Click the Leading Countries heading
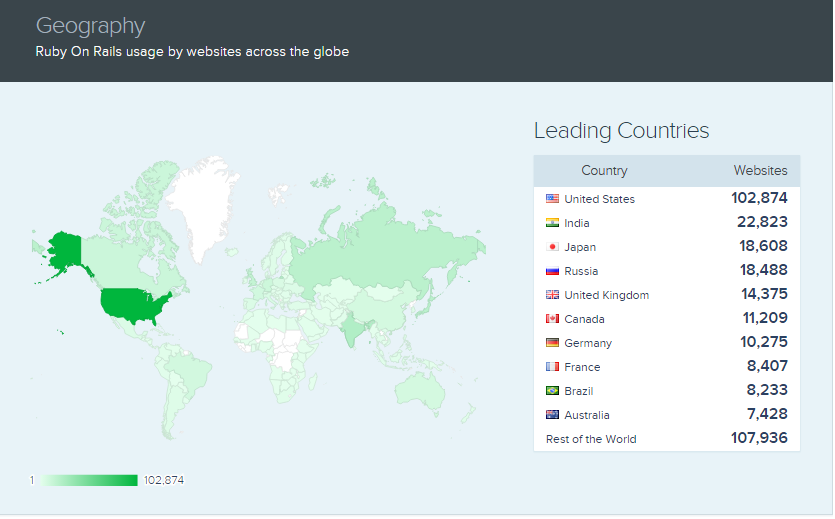Image resolution: width=835 pixels, height=519 pixels. coord(621,130)
